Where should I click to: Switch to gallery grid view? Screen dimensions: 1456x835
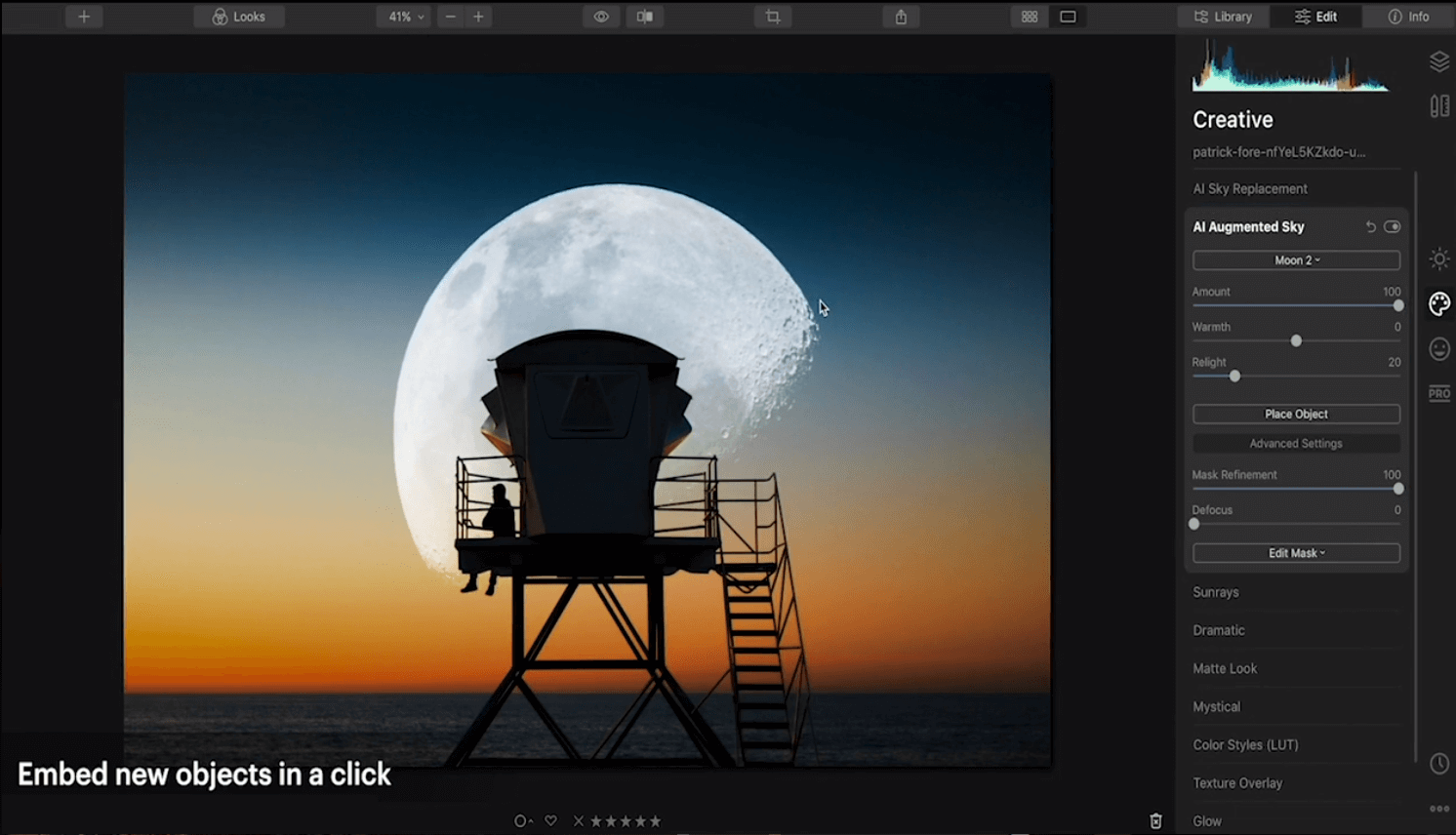(x=1030, y=17)
